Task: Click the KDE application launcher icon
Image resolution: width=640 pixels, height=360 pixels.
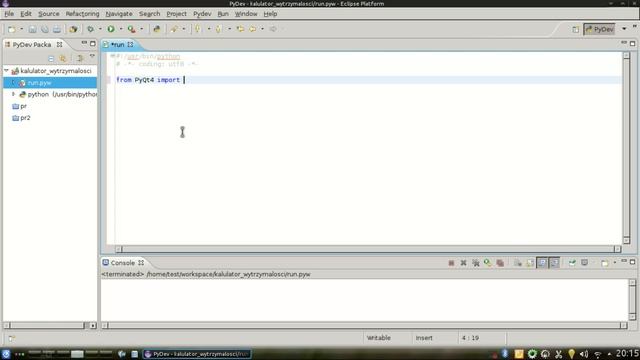Action: [x=6, y=354]
